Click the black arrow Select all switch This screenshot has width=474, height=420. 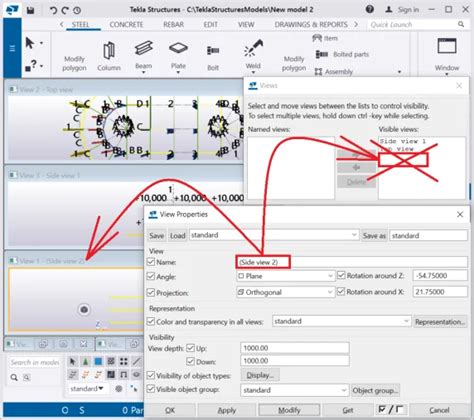pos(73,361)
